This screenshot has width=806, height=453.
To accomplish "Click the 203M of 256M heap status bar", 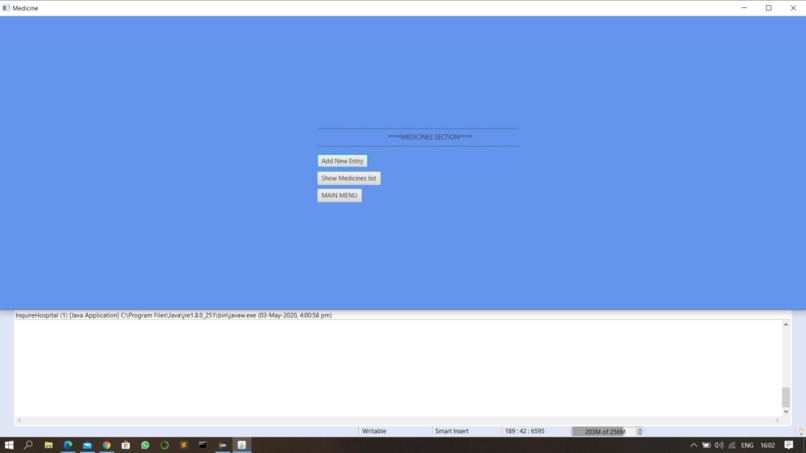I will (x=603, y=431).
